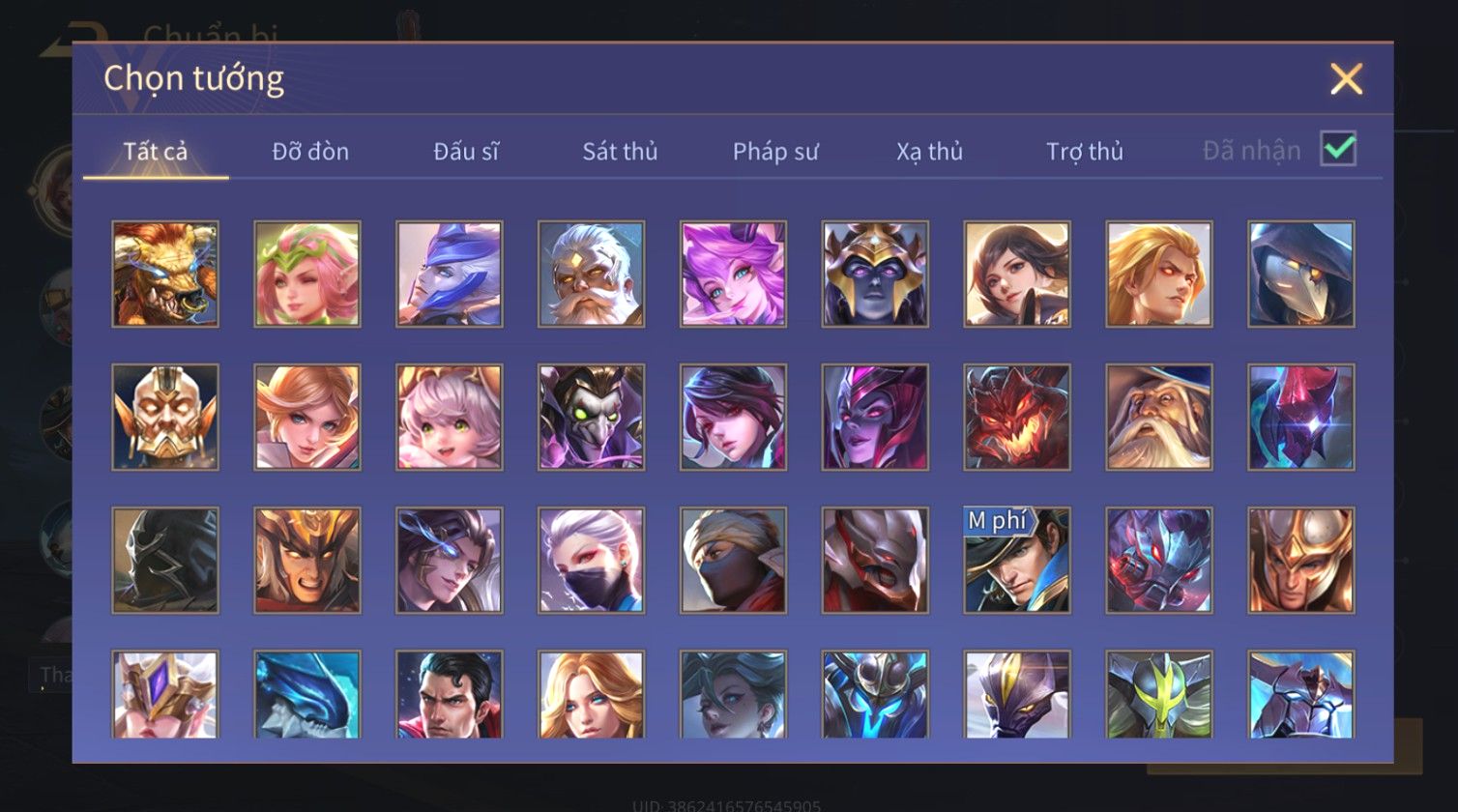Viewport: 1458px width, 812px height.
Task: Open the Đấu sĩ tab
Action: (466, 152)
